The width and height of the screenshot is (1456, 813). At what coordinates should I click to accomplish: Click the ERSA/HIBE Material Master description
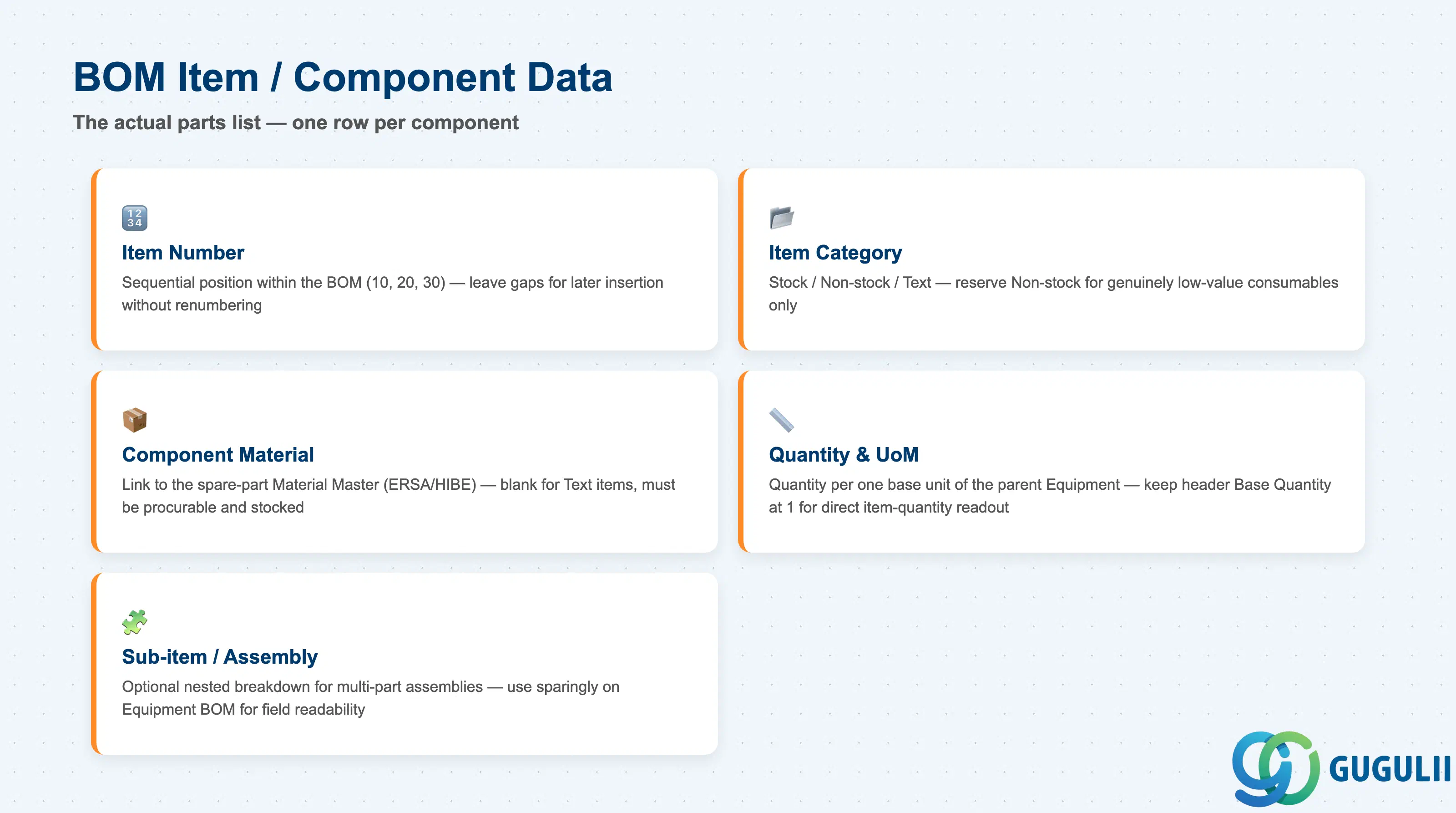(x=399, y=496)
